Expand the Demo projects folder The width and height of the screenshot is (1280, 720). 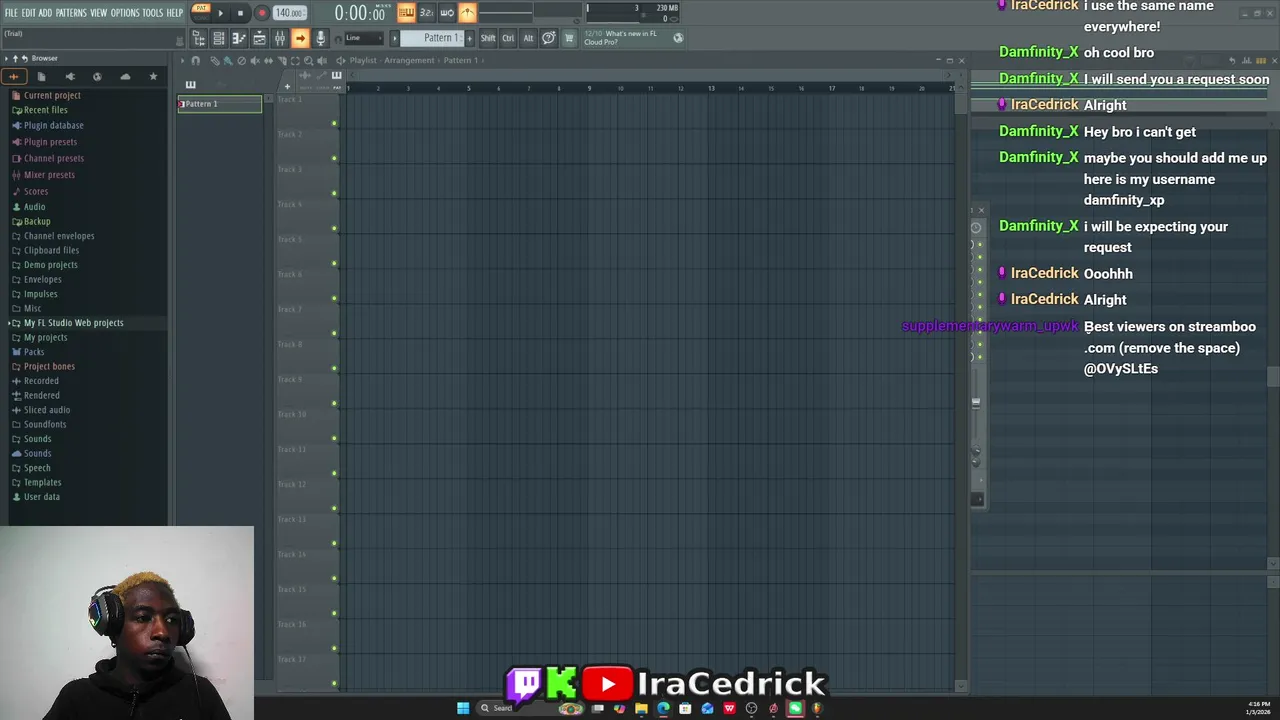(51, 265)
